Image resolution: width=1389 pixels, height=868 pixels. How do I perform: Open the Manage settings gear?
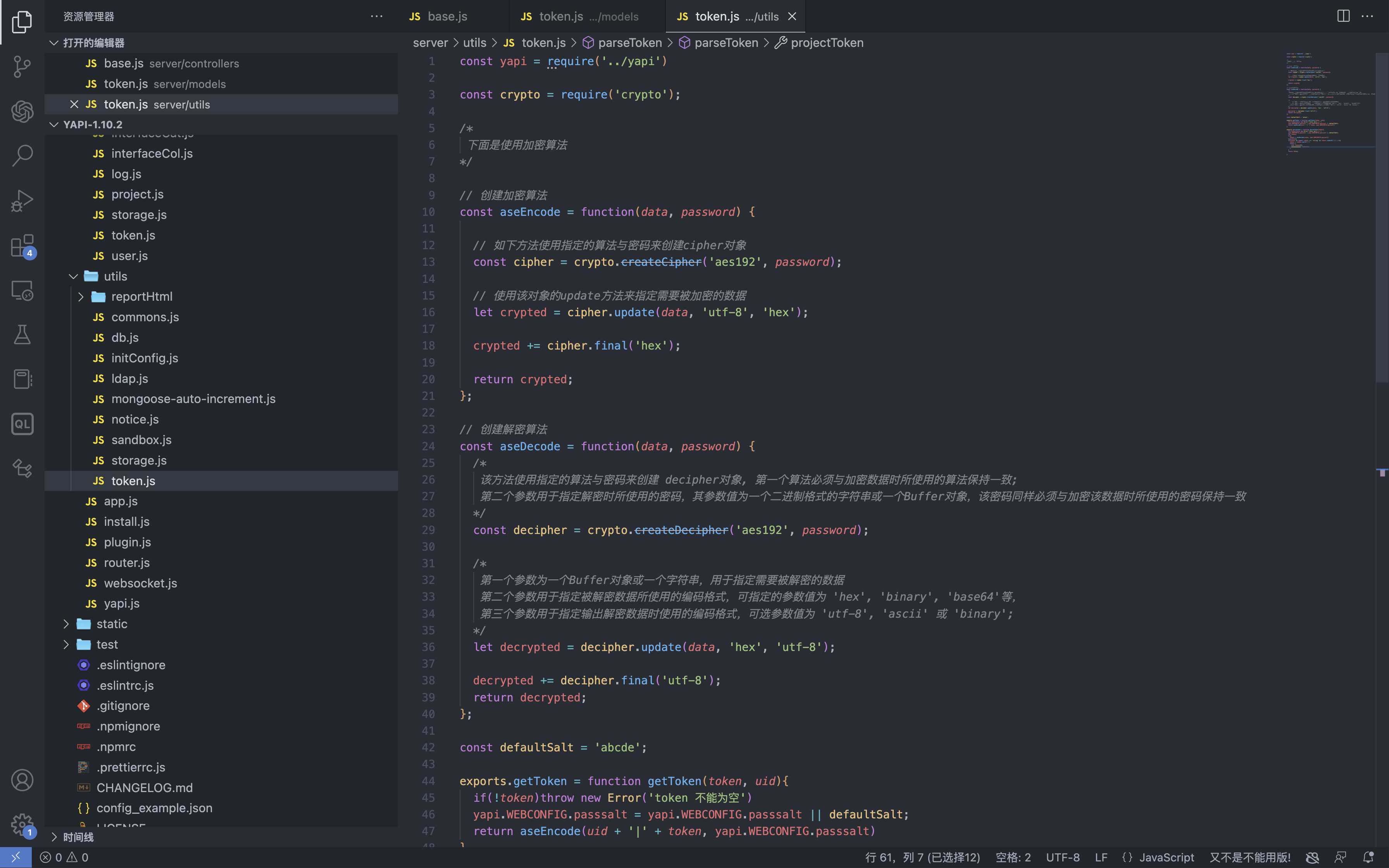22,824
